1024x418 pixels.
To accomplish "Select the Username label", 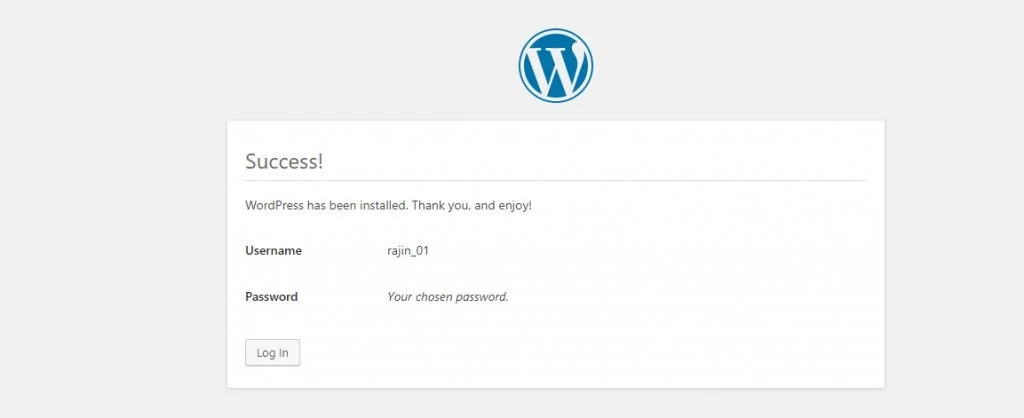I will click(x=273, y=251).
